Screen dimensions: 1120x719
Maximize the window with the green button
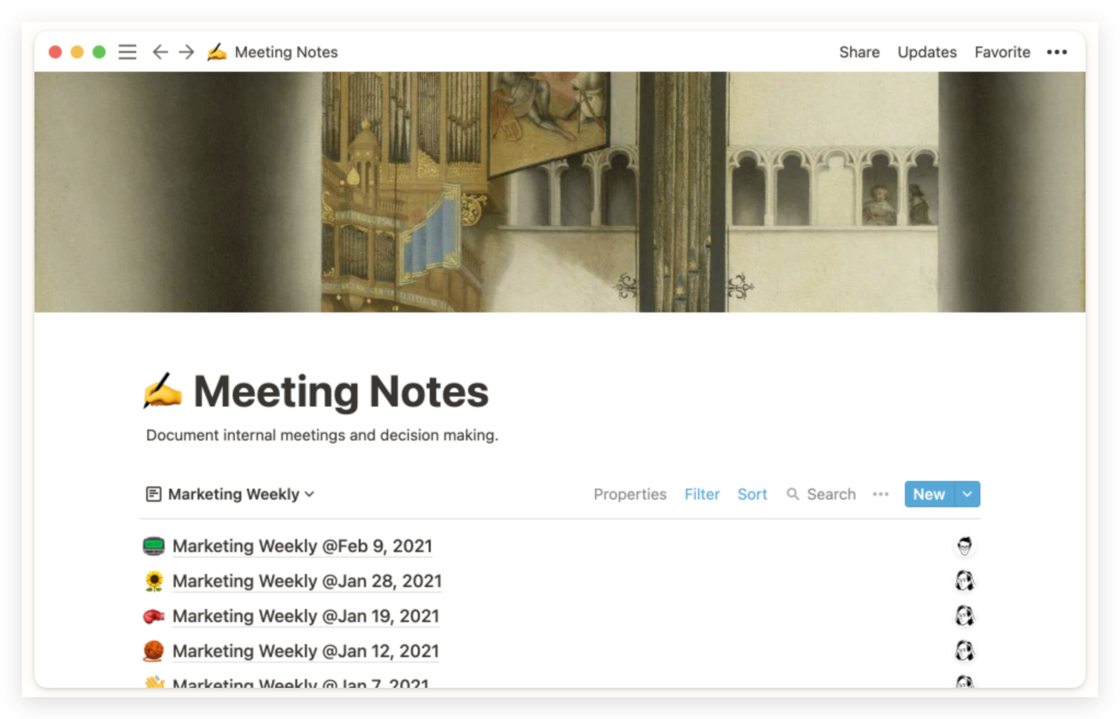(x=99, y=52)
